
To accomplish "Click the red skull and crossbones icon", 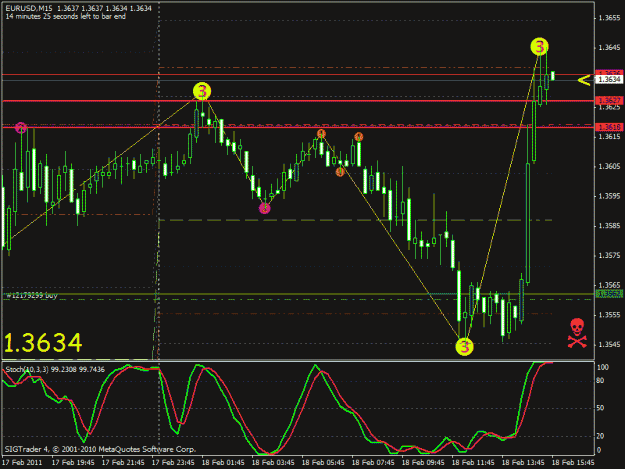I will click(577, 333).
